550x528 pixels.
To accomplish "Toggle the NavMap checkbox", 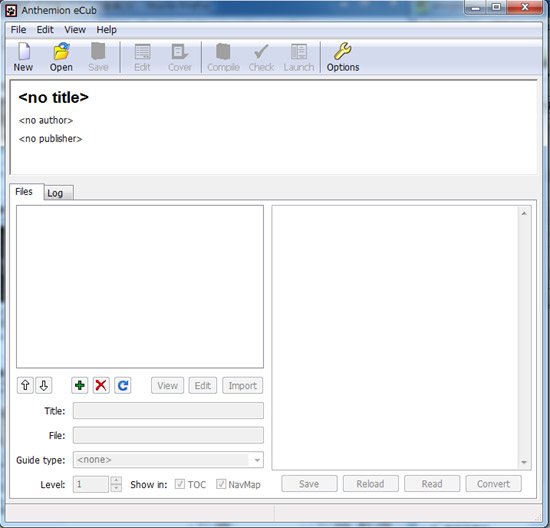I will (x=221, y=484).
